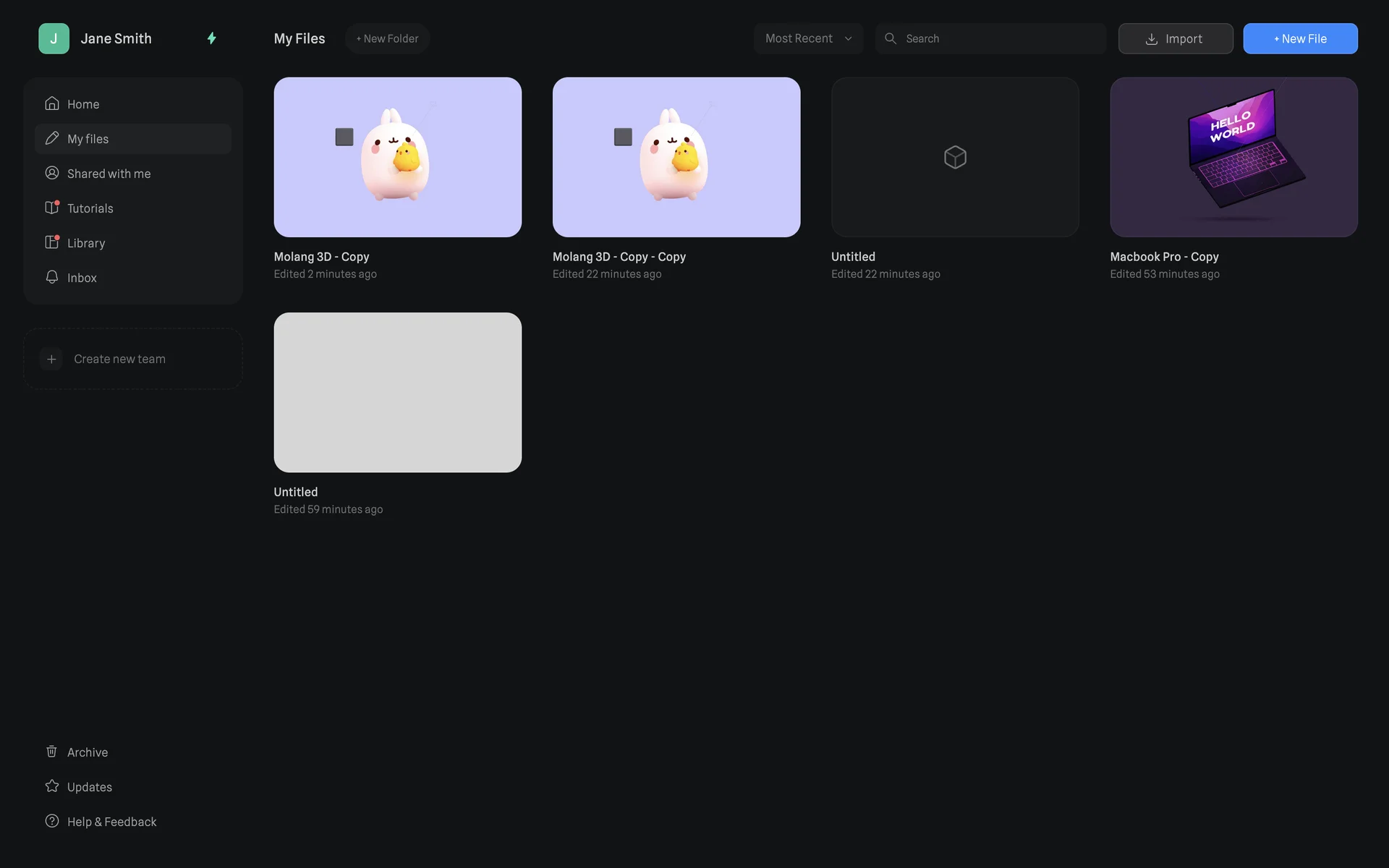Create a file with New File
Image resolution: width=1389 pixels, height=868 pixels.
click(x=1300, y=38)
